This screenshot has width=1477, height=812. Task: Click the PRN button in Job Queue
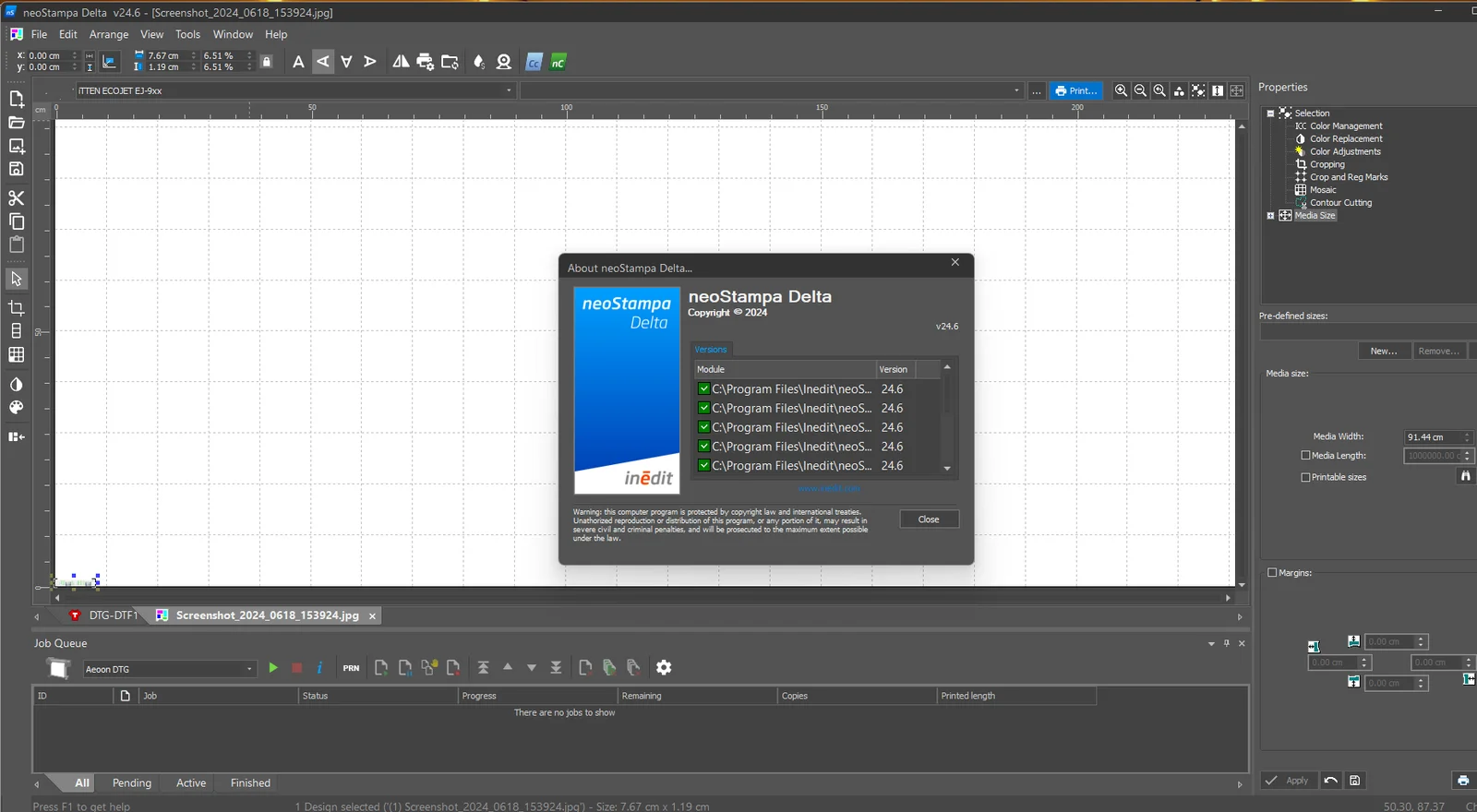[351, 668]
